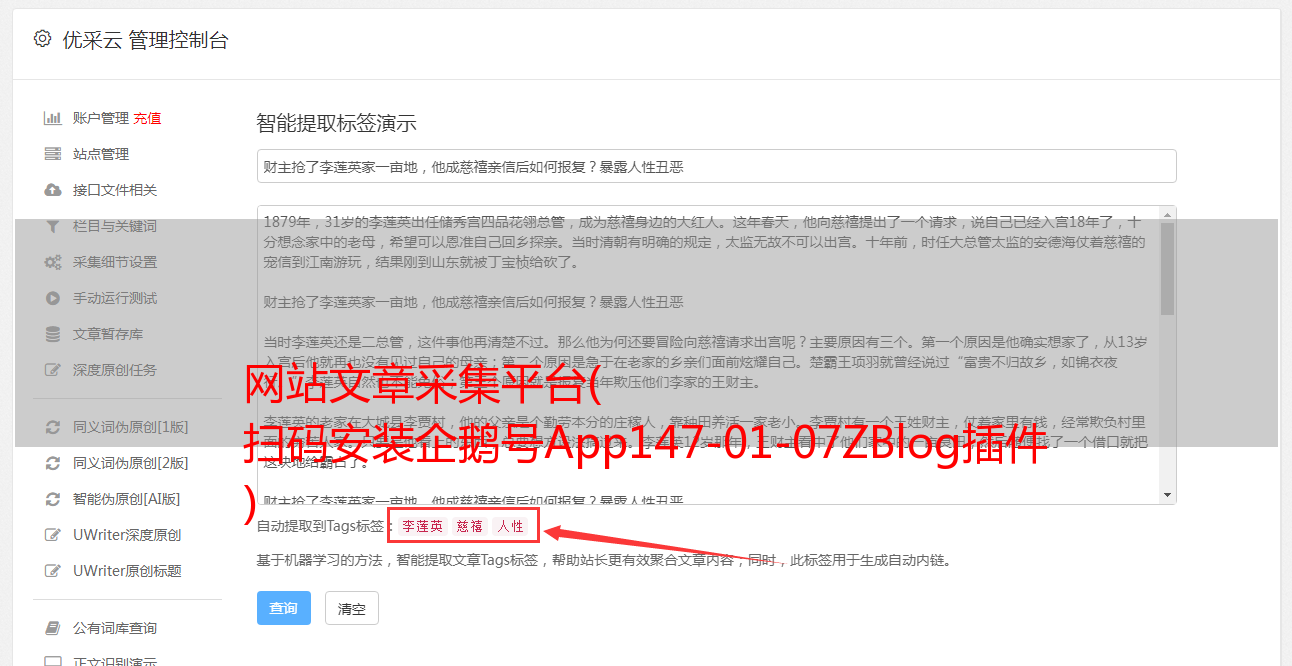Click the gear icon beside 优采云 管理控制台
The height and width of the screenshot is (666, 1292).
[42, 39]
